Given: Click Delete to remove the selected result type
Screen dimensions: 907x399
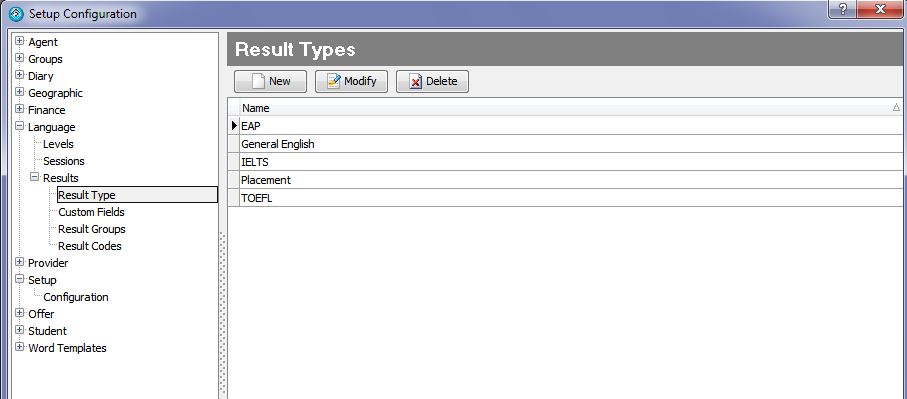Looking at the screenshot, I should point(432,82).
